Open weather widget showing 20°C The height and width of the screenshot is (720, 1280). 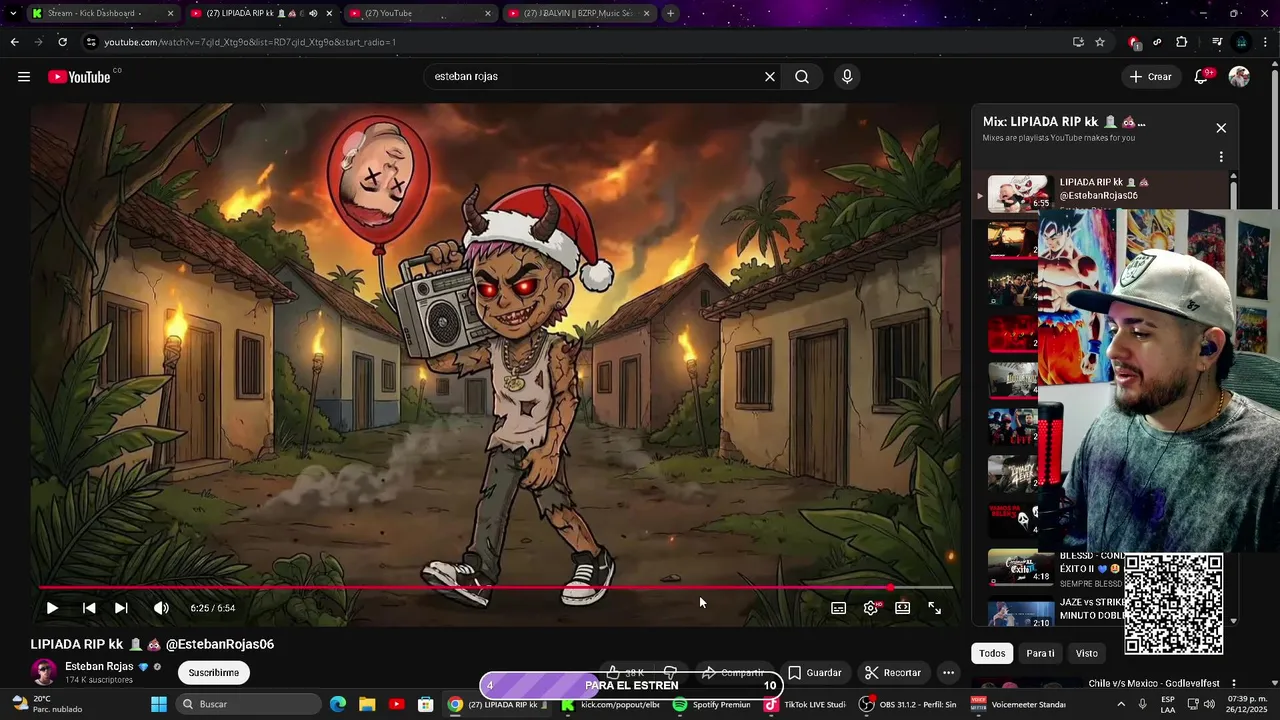(x=45, y=704)
